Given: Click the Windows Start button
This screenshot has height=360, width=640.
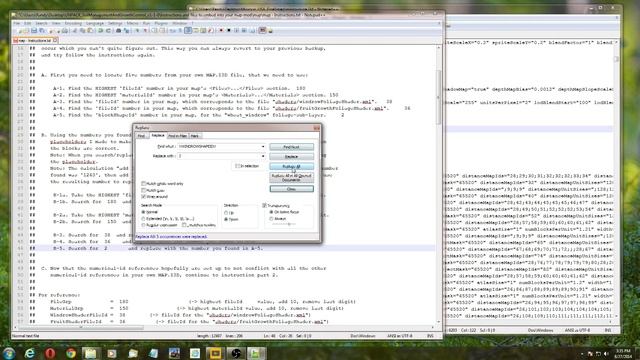Looking at the screenshot, I should point(8,353).
